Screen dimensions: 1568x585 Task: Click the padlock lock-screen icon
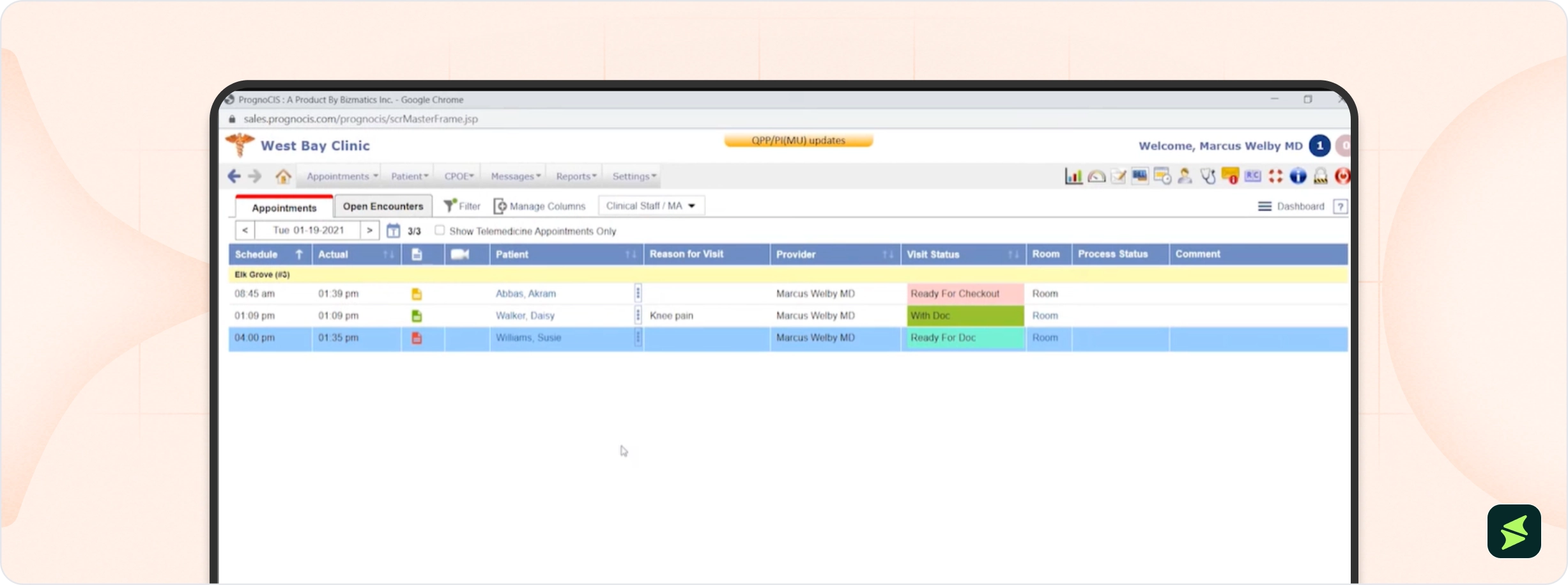pyautogui.click(x=1321, y=176)
